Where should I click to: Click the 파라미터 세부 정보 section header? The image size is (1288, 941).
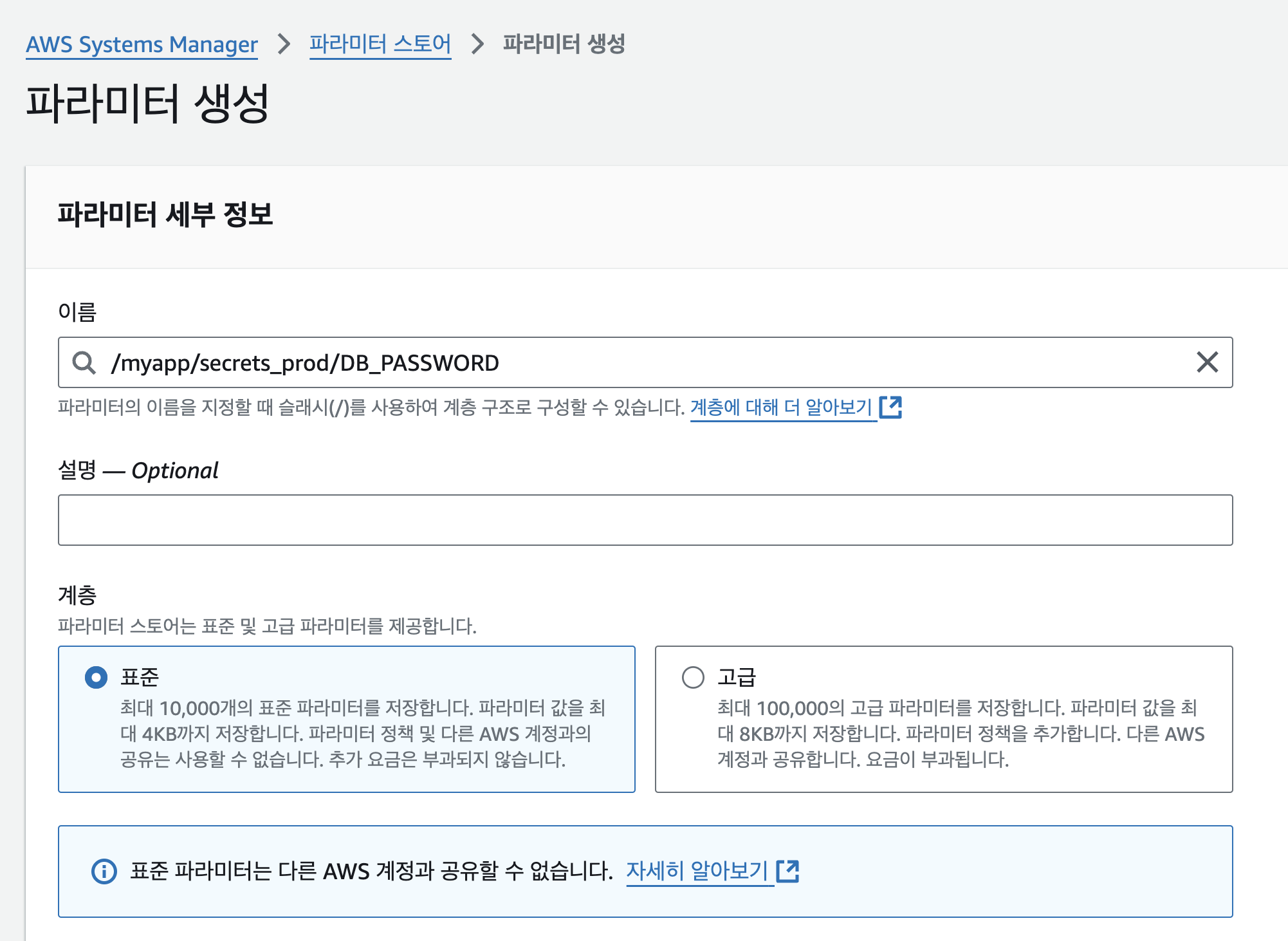coord(165,214)
